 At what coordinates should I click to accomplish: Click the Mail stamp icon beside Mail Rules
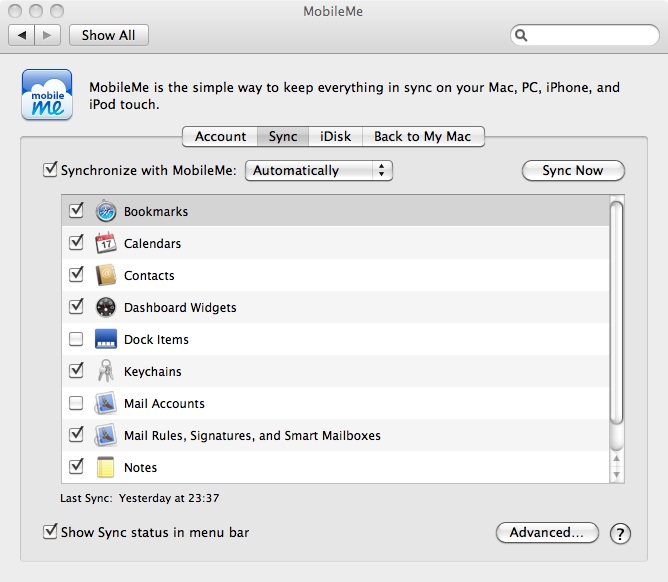point(105,435)
